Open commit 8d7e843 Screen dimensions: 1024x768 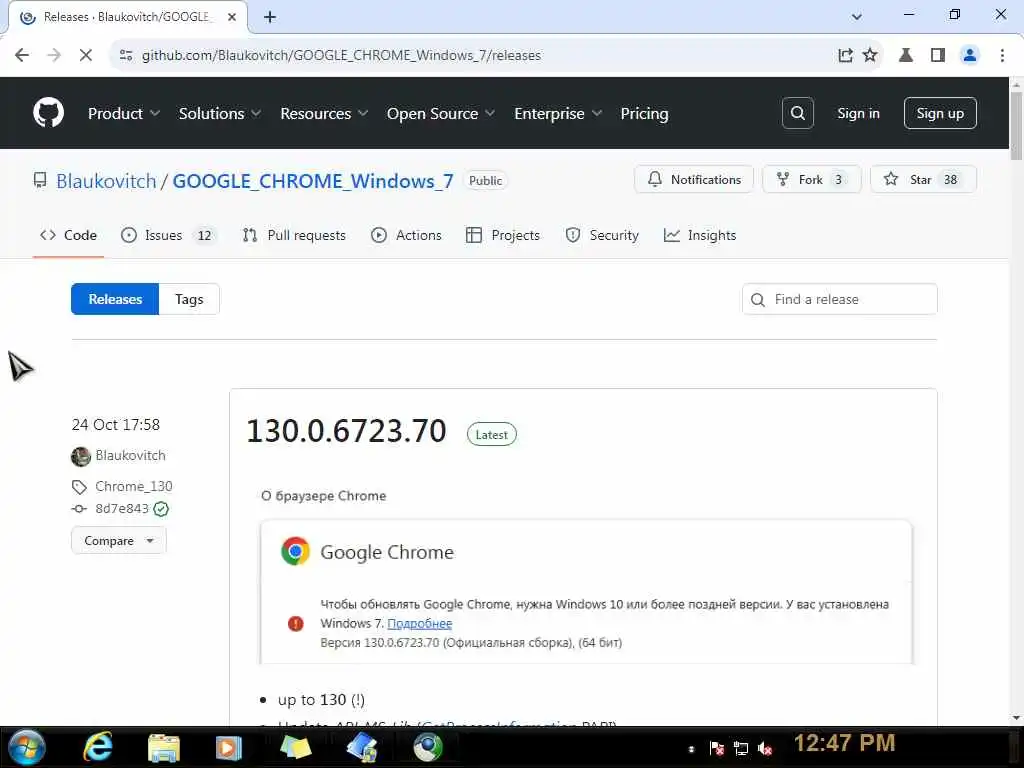(121, 509)
